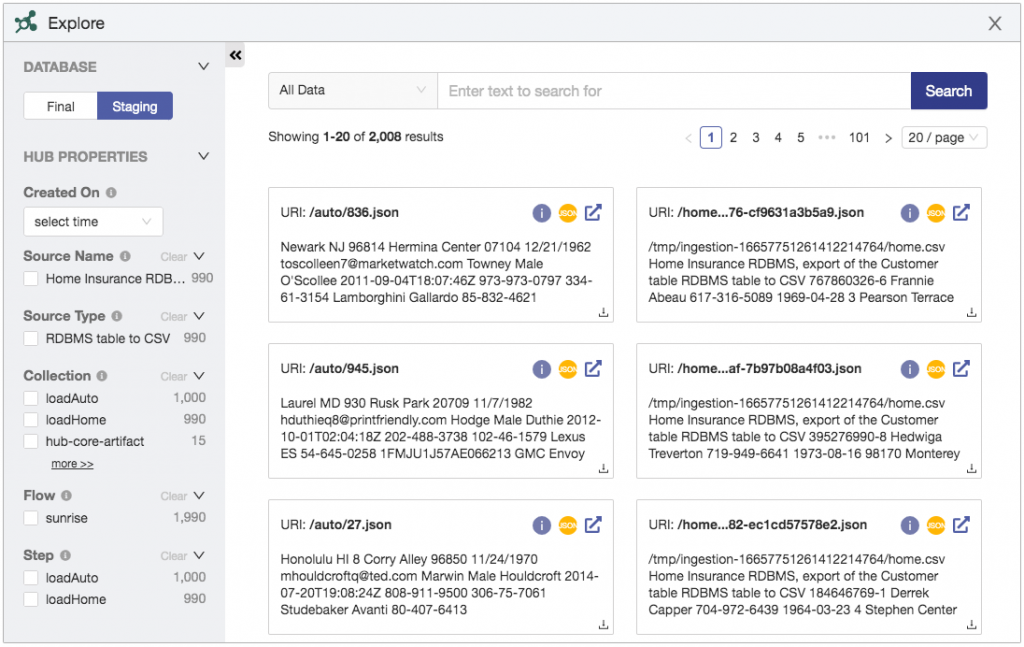The width and height of the screenshot is (1024, 647).
Task: View raw JSON for the /auto/945.json result
Action: coord(568,369)
